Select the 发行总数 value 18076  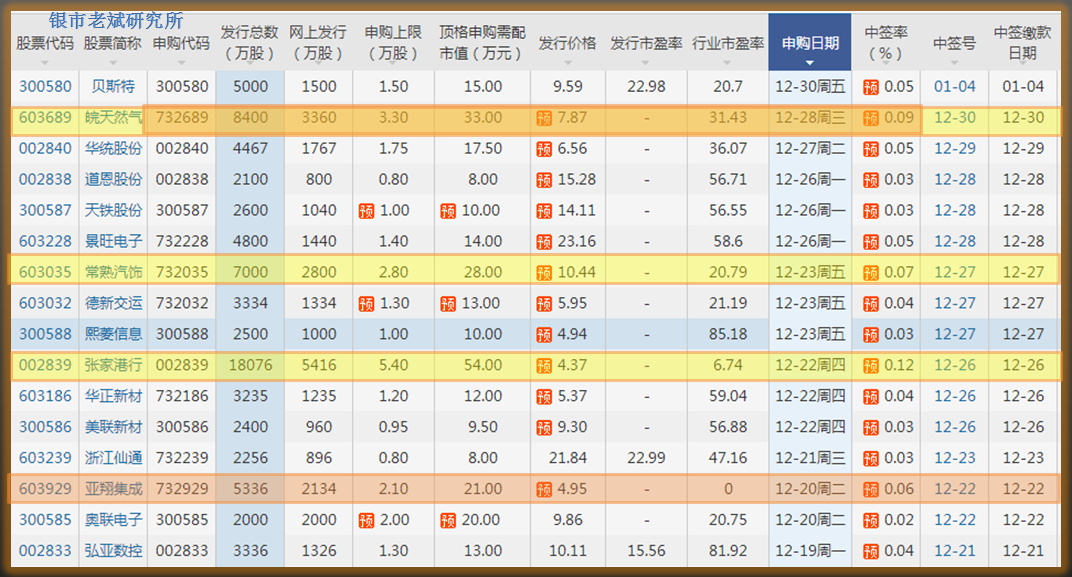pos(250,365)
